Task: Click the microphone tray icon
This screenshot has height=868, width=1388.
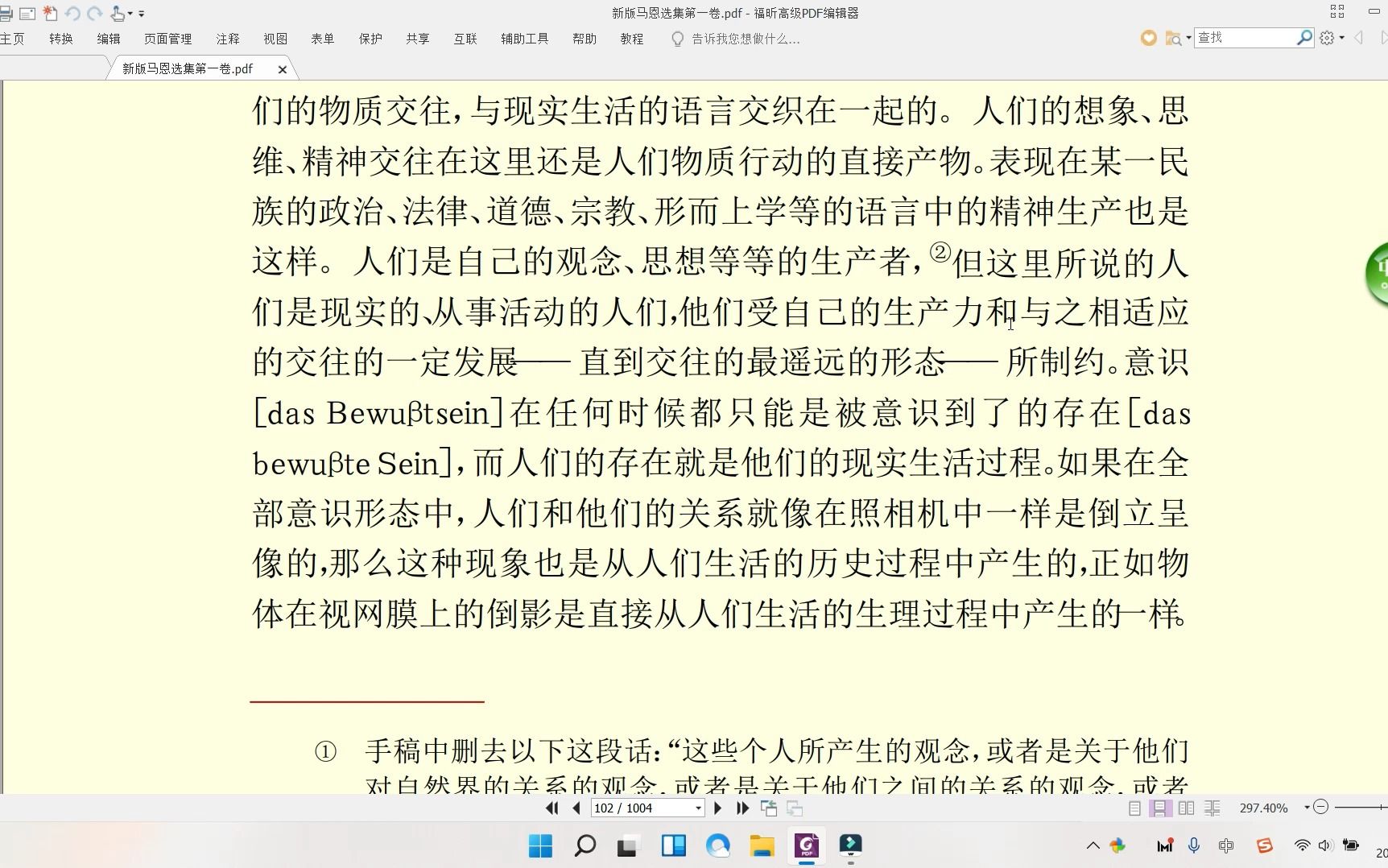Action: click(1194, 845)
